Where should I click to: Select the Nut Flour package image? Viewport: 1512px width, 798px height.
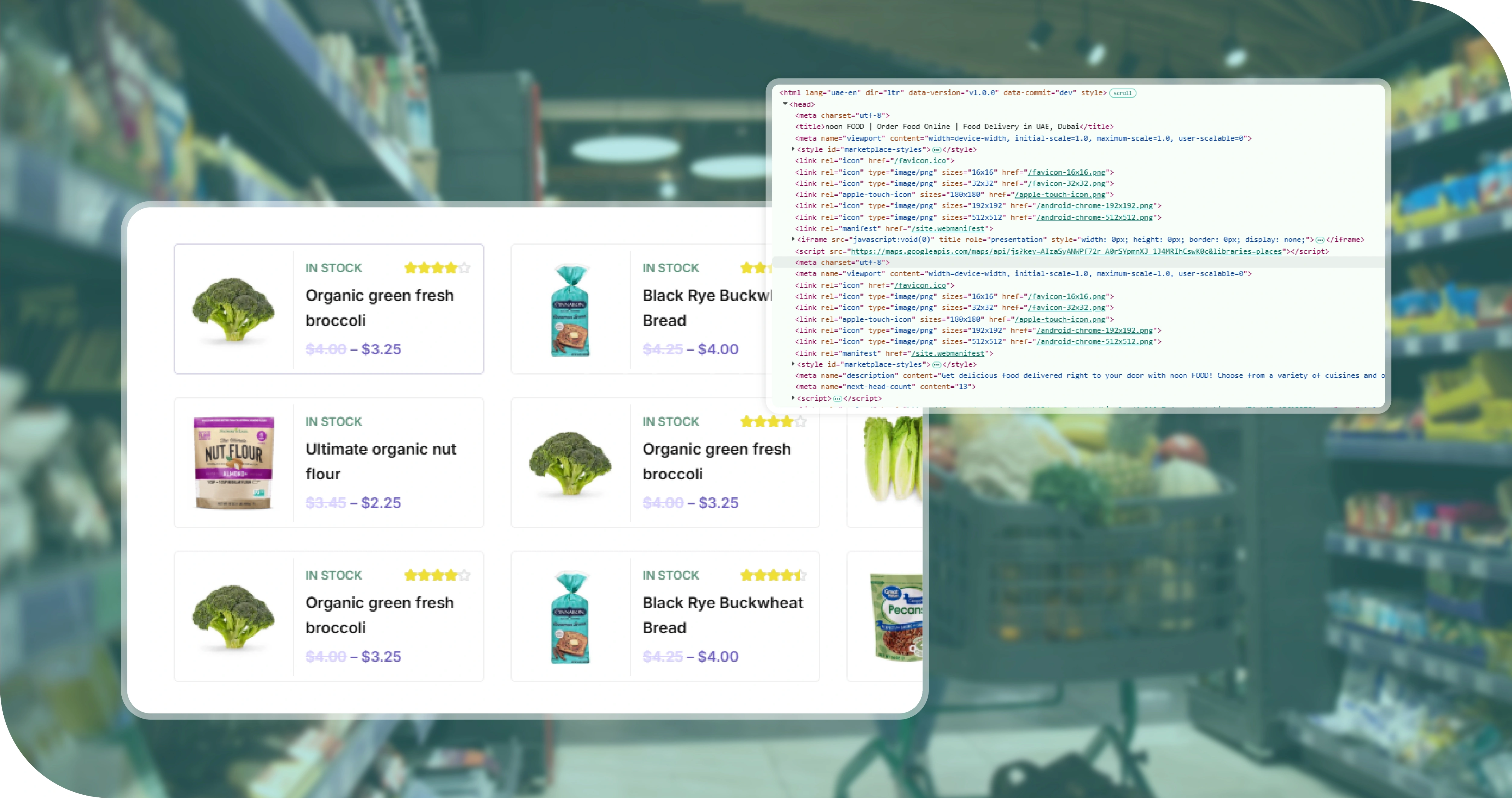(234, 463)
